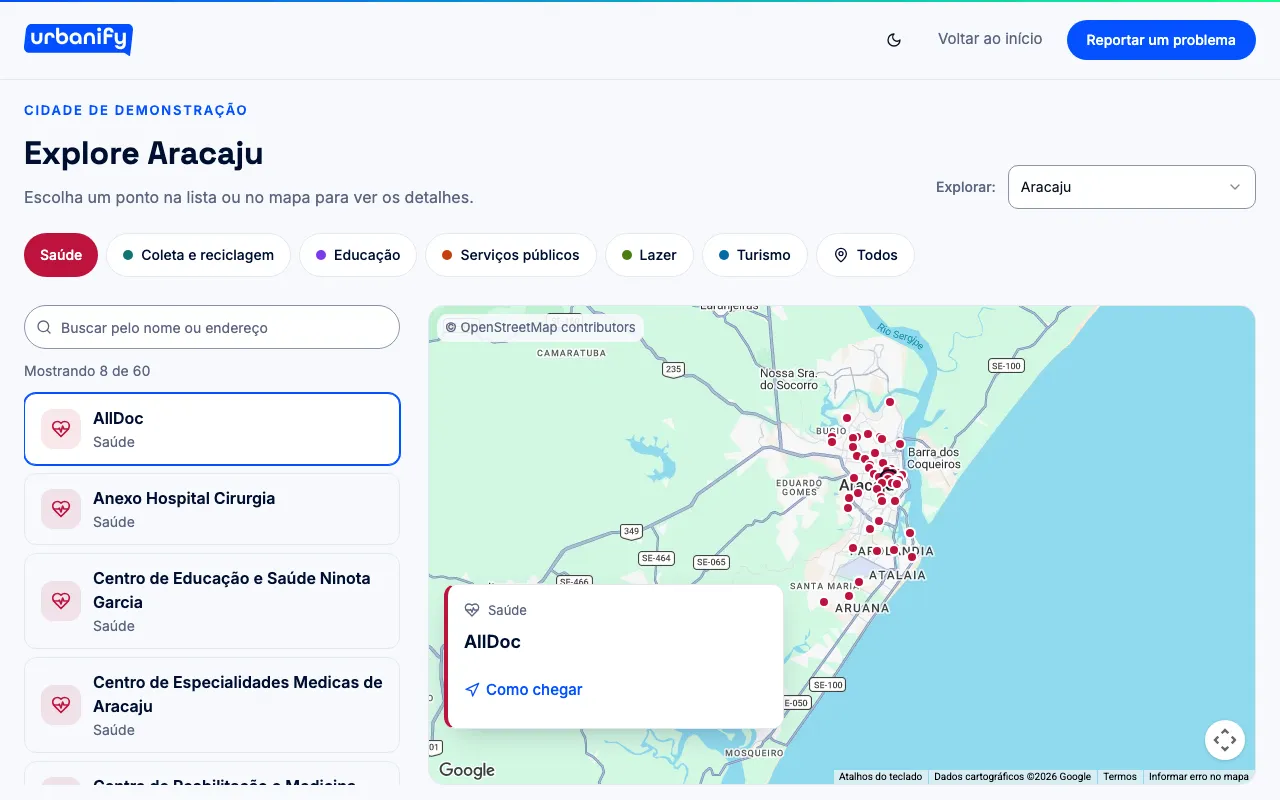1280x800 pixels.
Task: Select the Todos filter with pin icon
Action: click(x=865, y=255)
